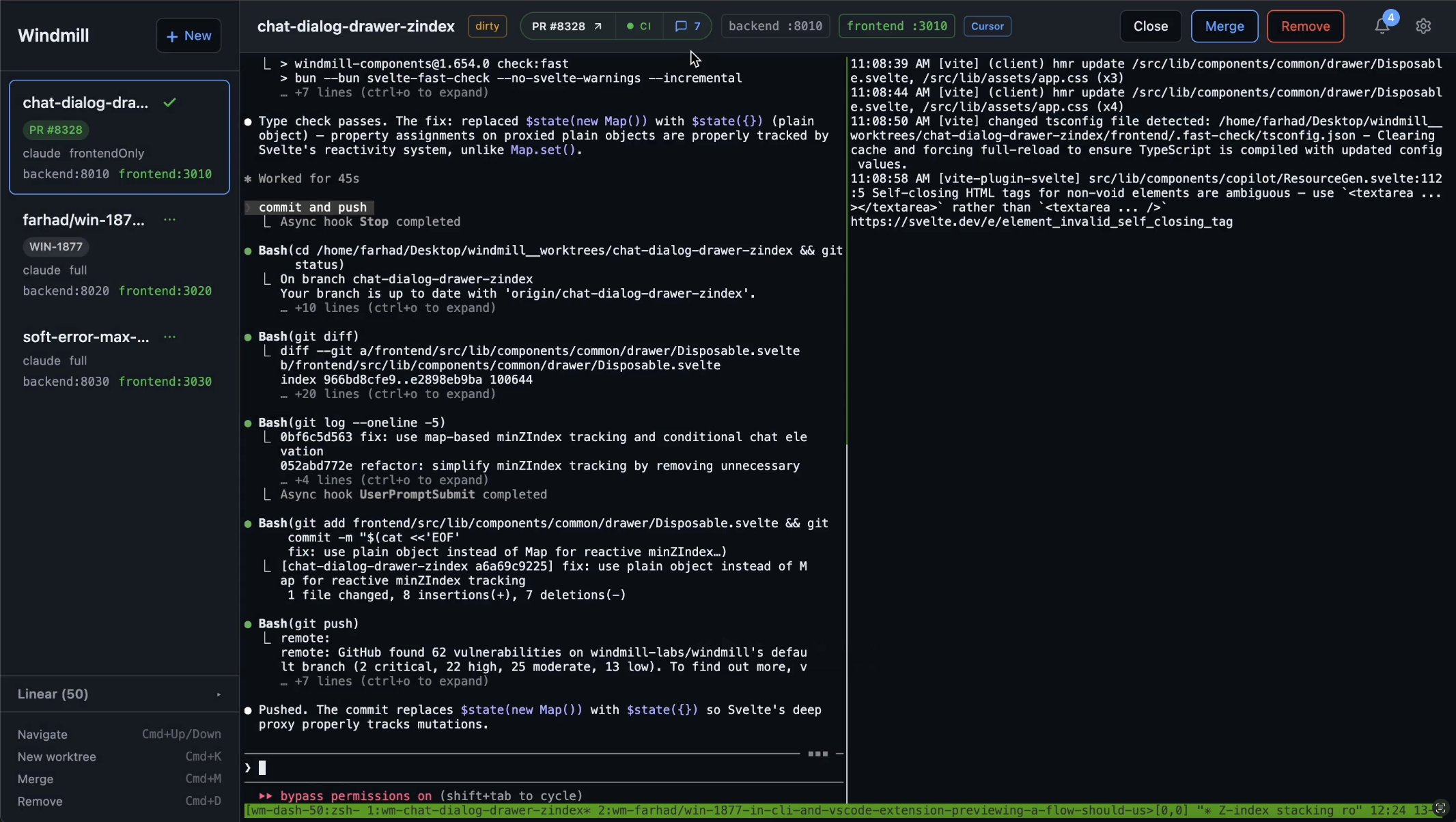Open the ellipsis menu on soft-error-max worktree
Viewport: 1456px width, 822px height.
tap(169, 337)
